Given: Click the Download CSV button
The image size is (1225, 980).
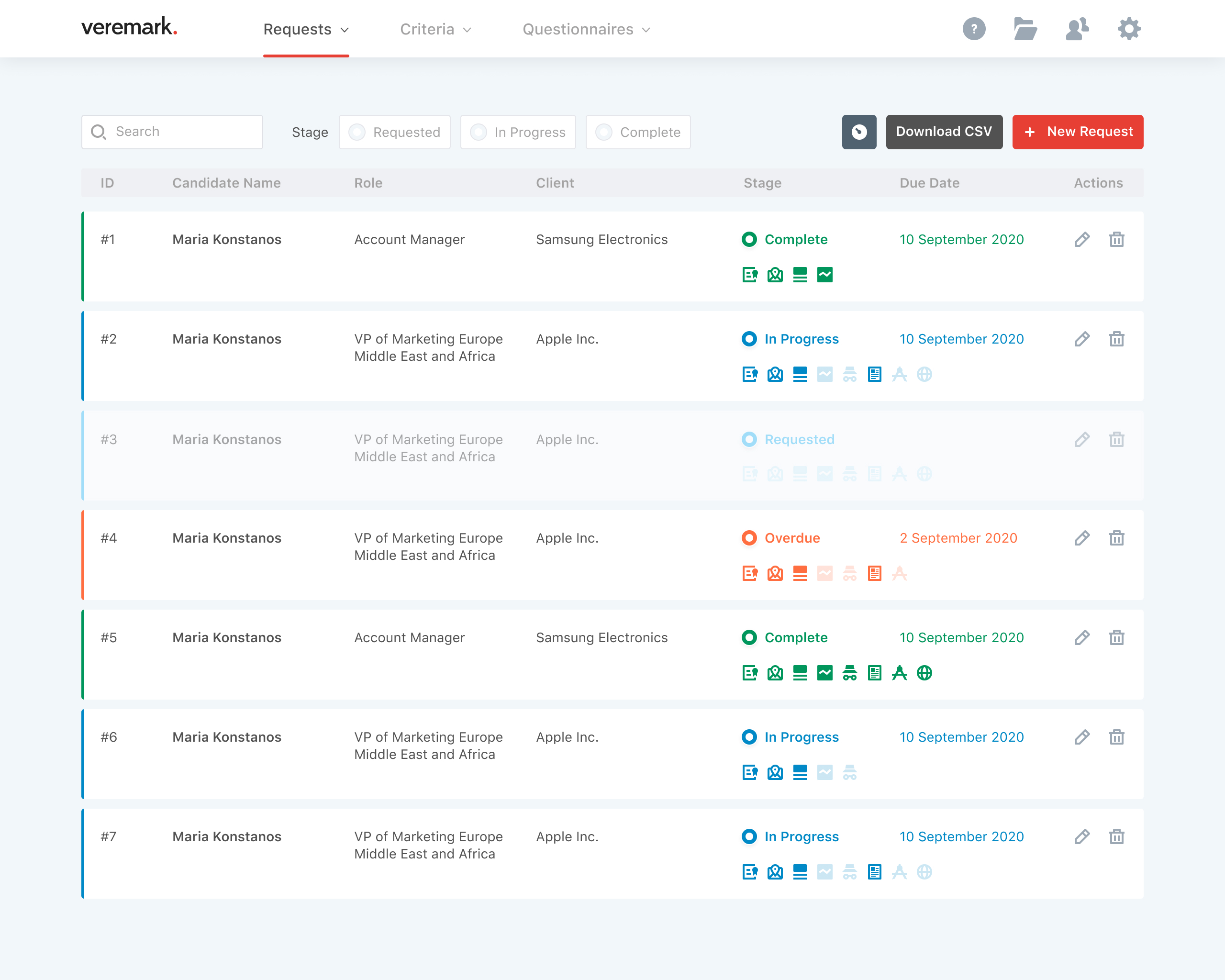Looking at the screenshot, I should tap(944, 132).
